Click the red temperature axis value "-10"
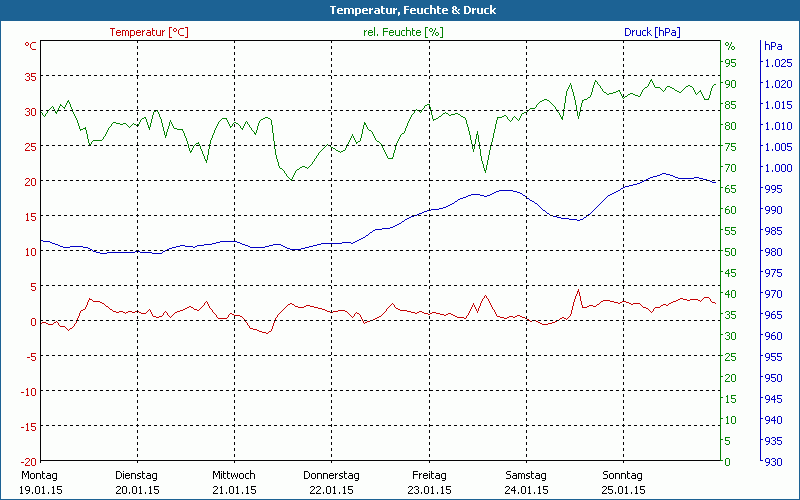The image size is (800, 500). pyautogui.click(x=29, y=392)
